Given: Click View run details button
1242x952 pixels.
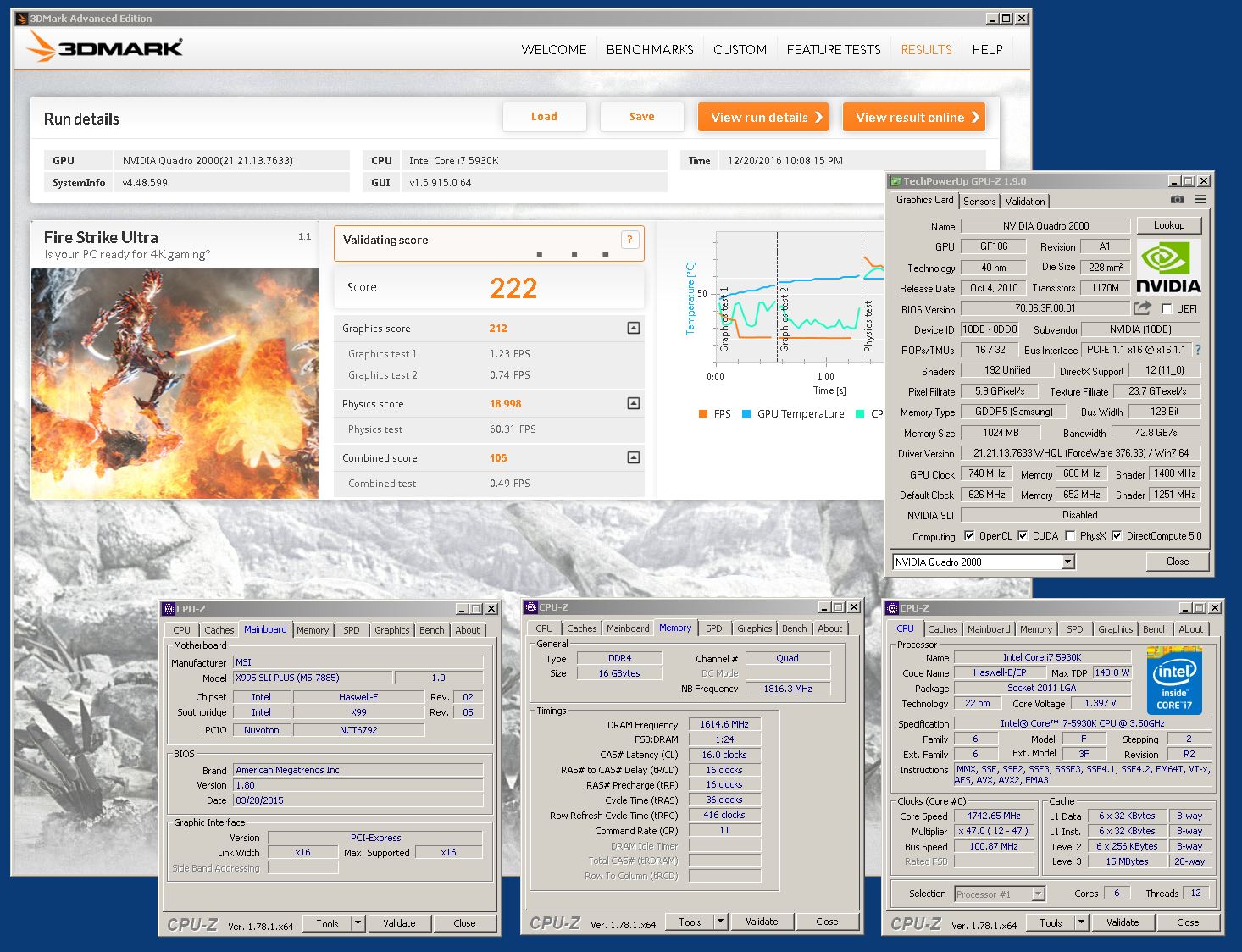Looking at the screenshot, I should click(x=763, y=118).
